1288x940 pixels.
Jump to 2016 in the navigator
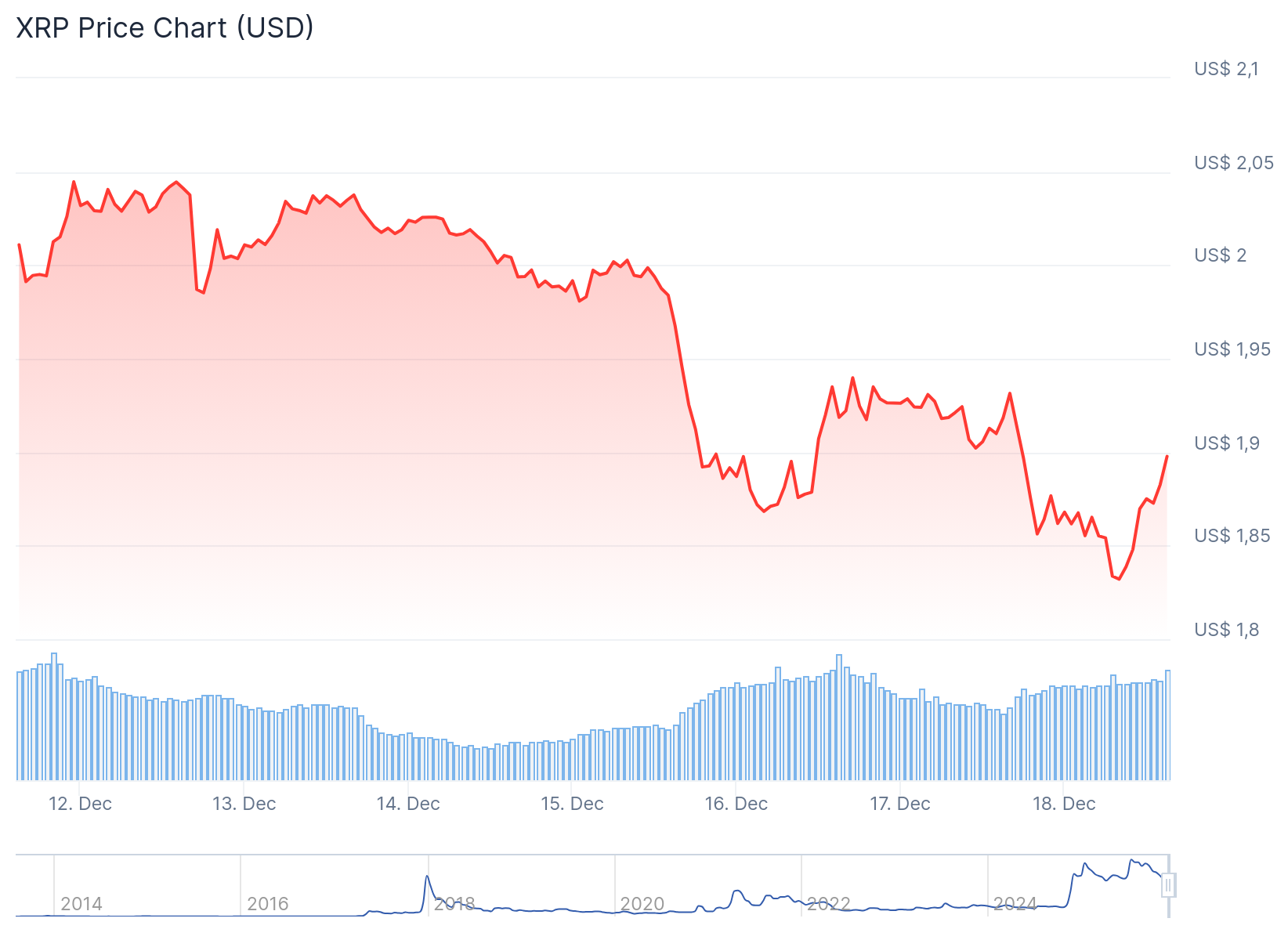coord(268,904)
